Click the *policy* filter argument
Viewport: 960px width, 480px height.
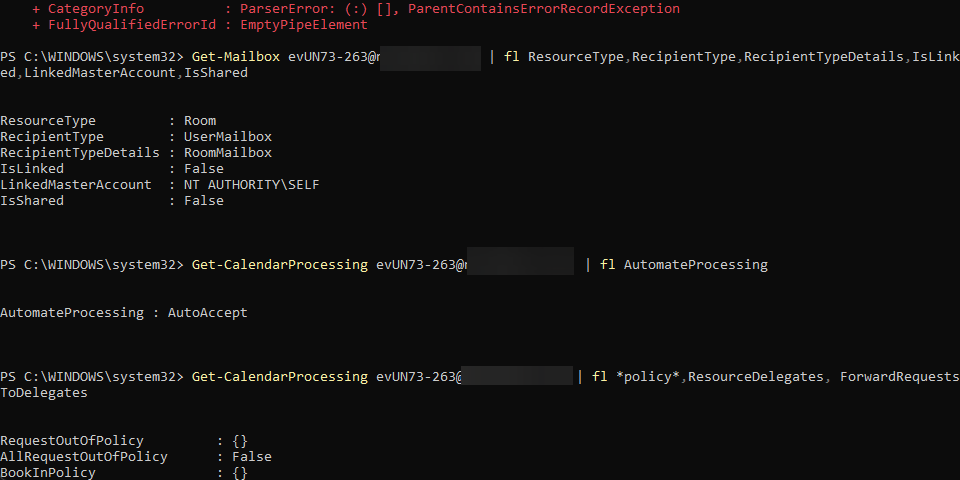pos(648,377)
